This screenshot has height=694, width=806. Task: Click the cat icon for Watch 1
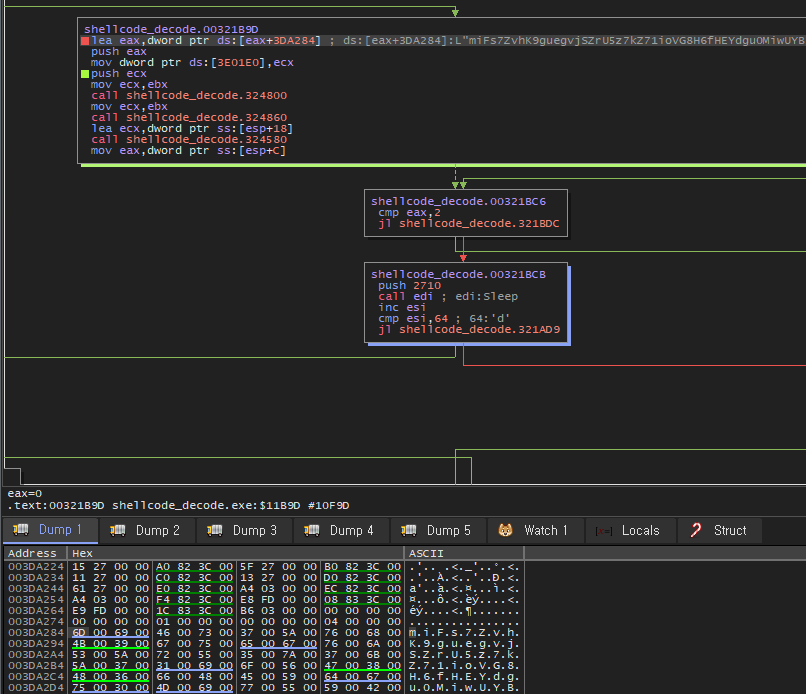click(x=505, y=530)
